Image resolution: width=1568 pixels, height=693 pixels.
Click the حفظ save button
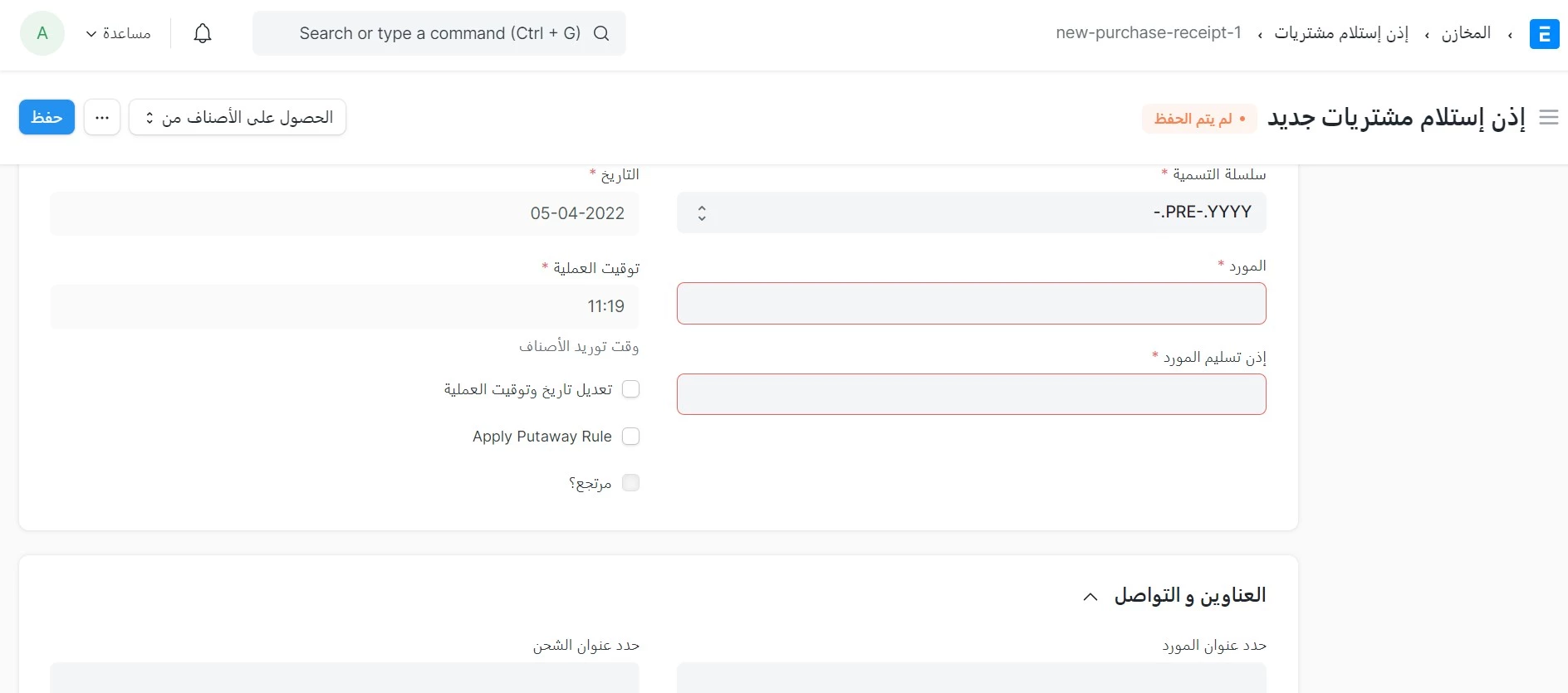tap(47, 117)
